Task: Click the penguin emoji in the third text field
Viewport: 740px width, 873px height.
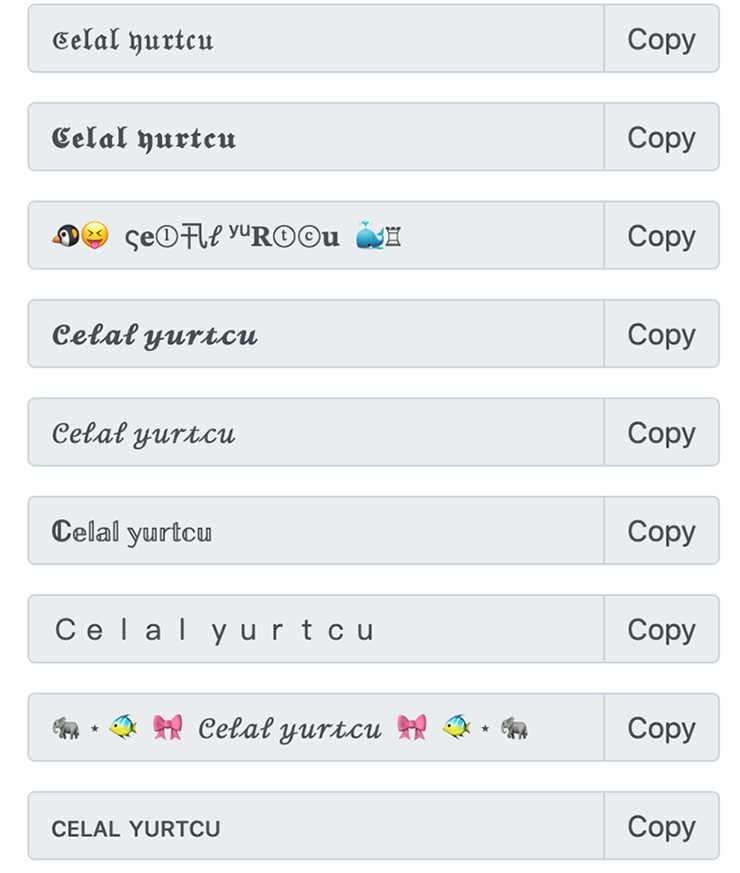Action: pyautogui.click(x=65, y=236)
